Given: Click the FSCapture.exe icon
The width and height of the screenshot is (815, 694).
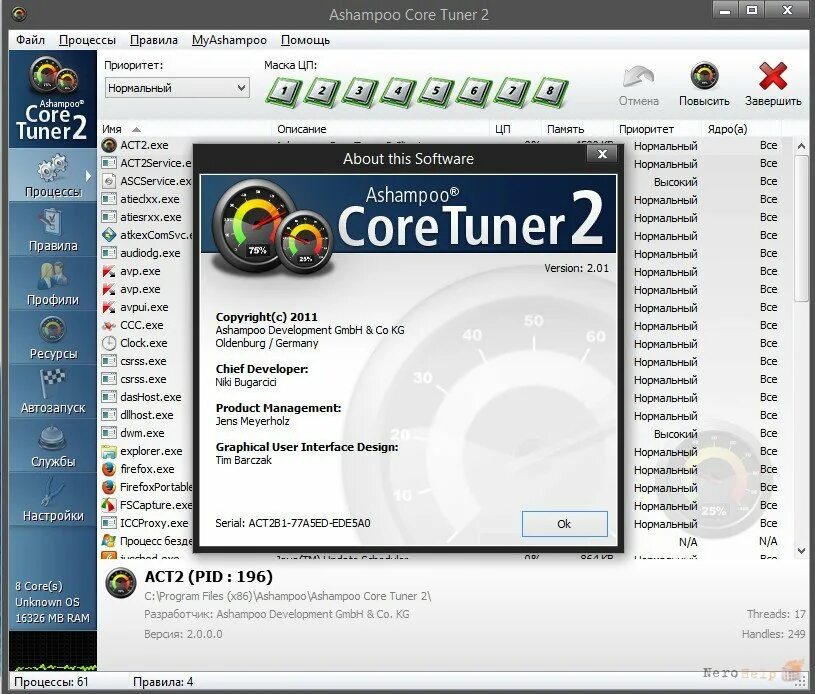Looking at the screenshot, I should (109, 505).
